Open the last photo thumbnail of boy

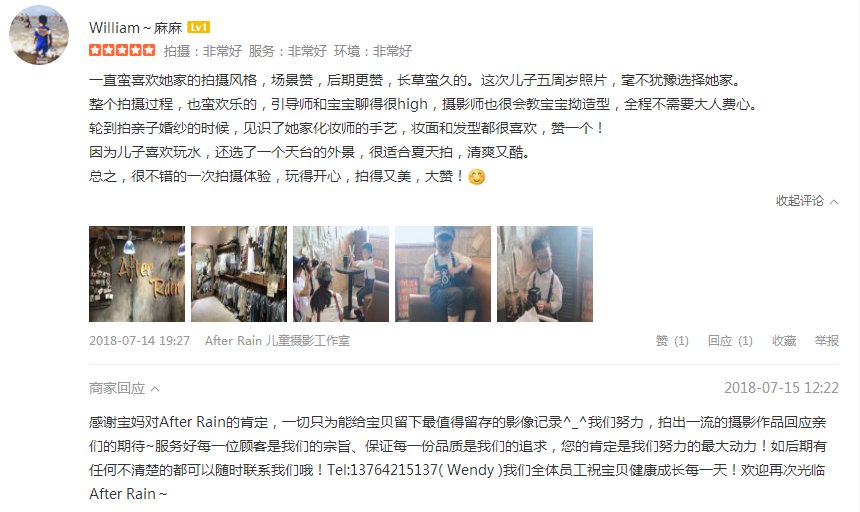tap(545, 274)
